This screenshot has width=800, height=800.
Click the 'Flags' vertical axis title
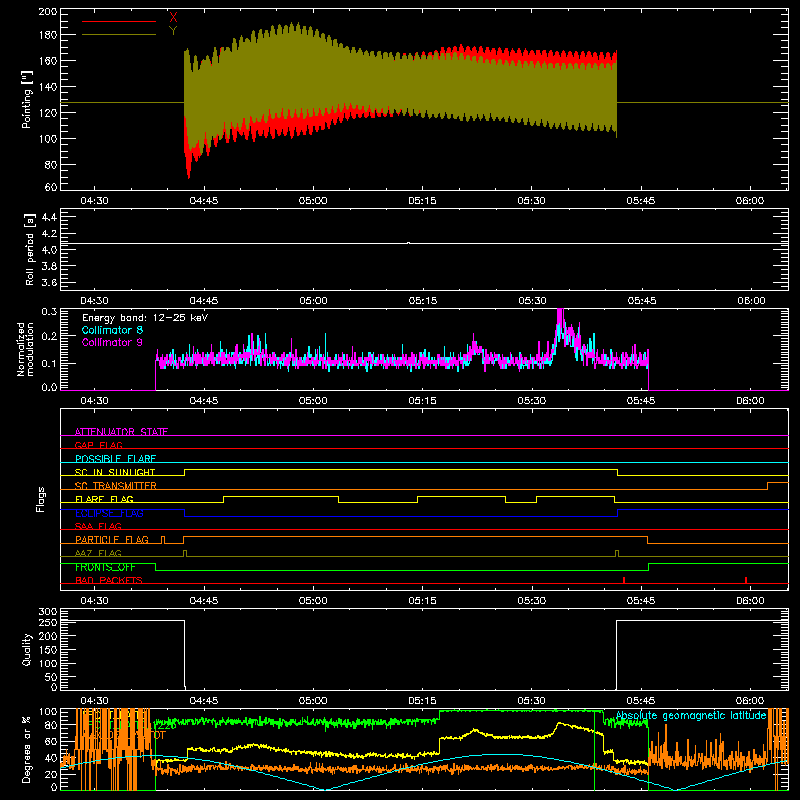click(x=40, y=499)
